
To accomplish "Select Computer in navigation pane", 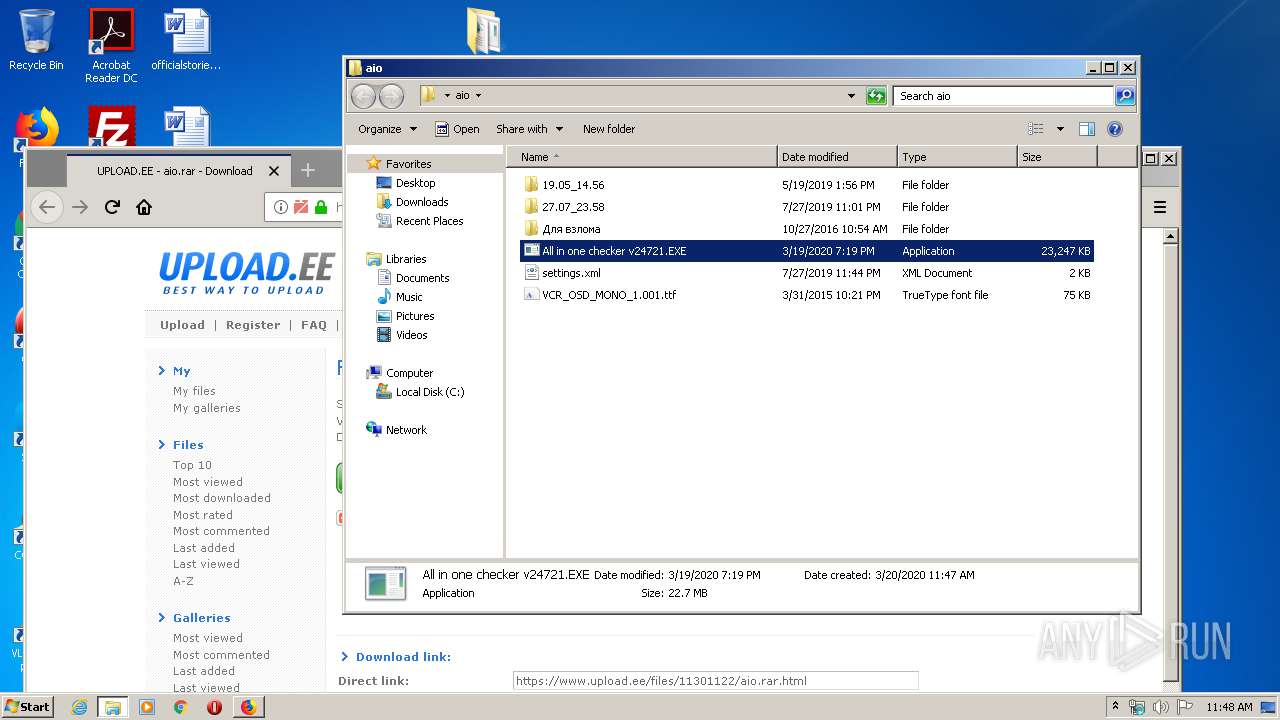I will tap(409, 373).
